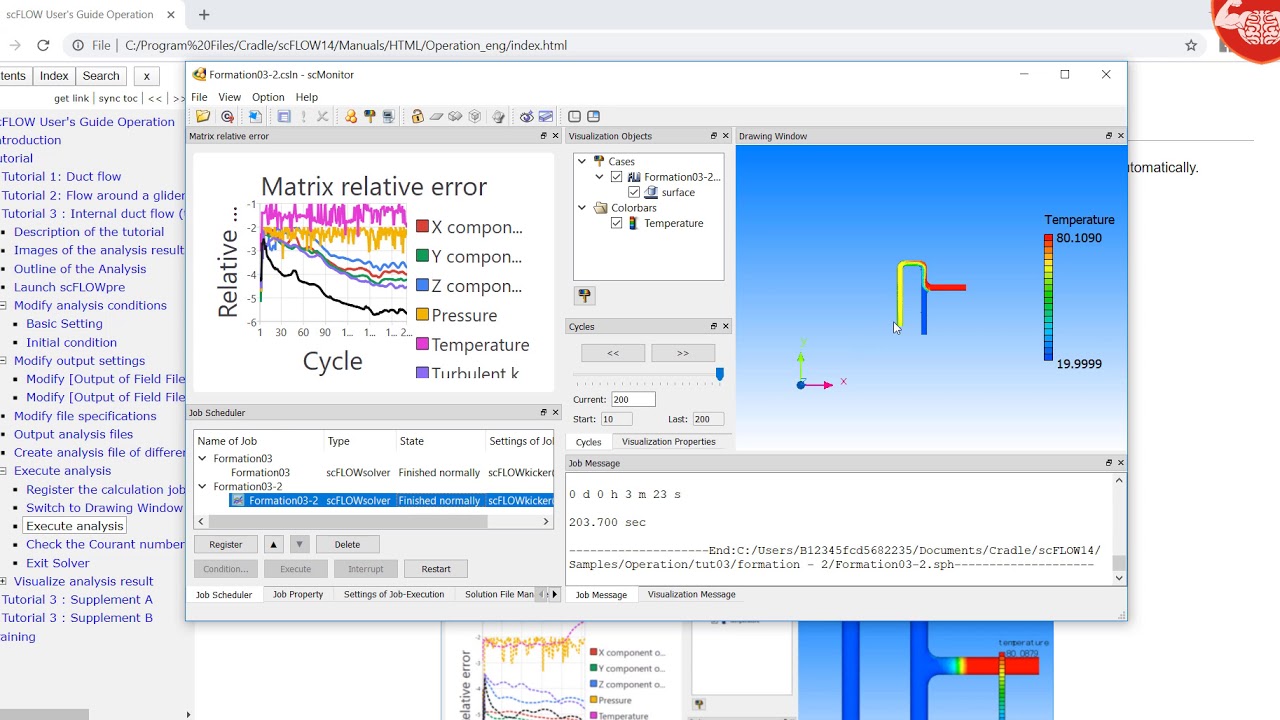Image resolution: width=1280 pixels, height=720 pixels.
Task: Click the computer monitor toolbar icon
Action: pos(389,117)
